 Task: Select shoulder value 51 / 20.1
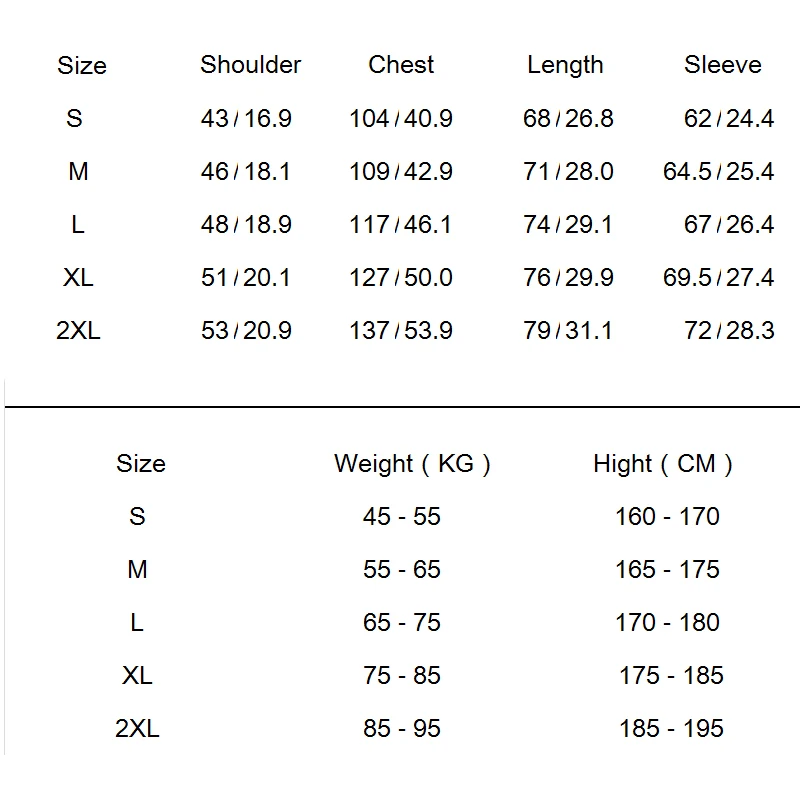[x=246, y=278]
